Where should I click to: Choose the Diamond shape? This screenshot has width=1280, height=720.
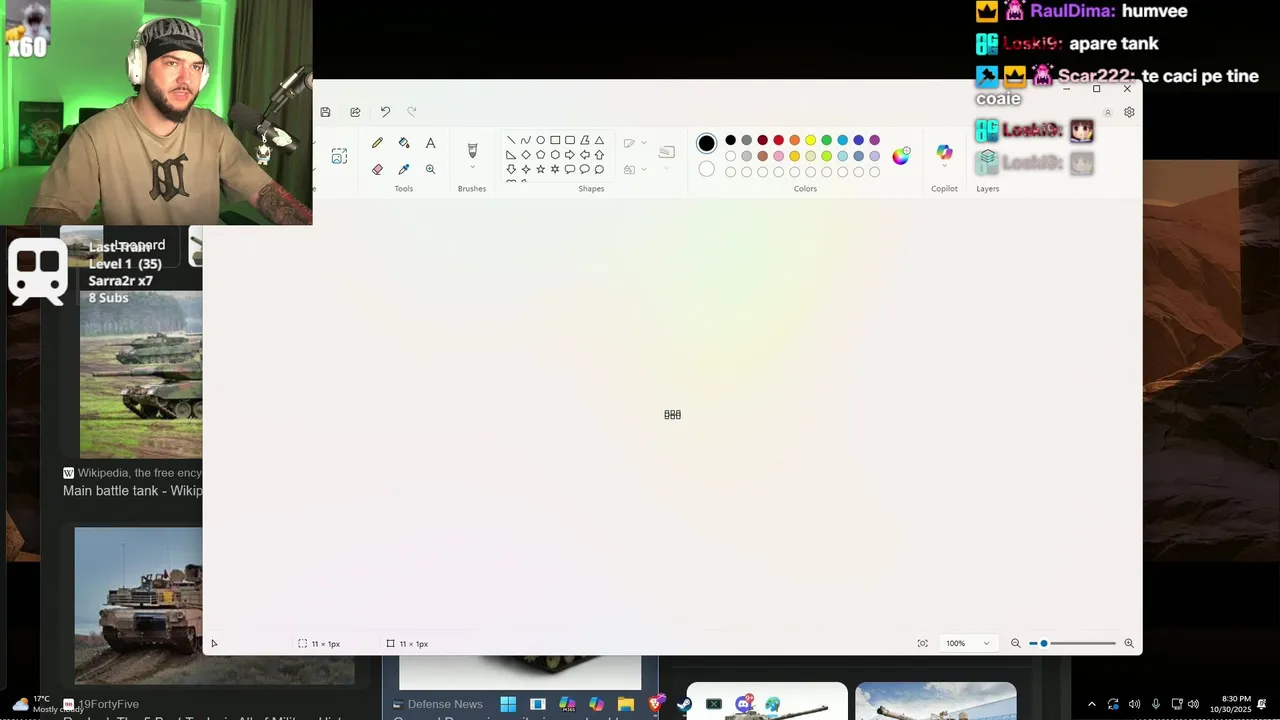point(526,155)
